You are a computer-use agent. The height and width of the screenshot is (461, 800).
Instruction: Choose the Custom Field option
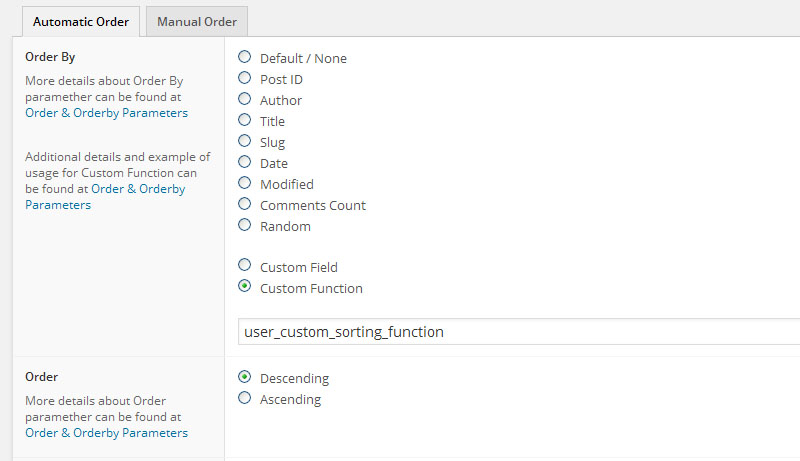tap(244, 265)
